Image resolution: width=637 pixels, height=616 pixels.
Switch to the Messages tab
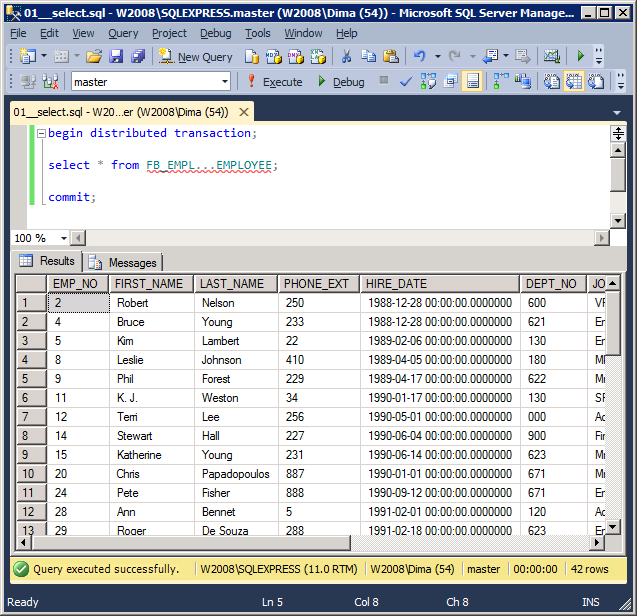(124, 263)
